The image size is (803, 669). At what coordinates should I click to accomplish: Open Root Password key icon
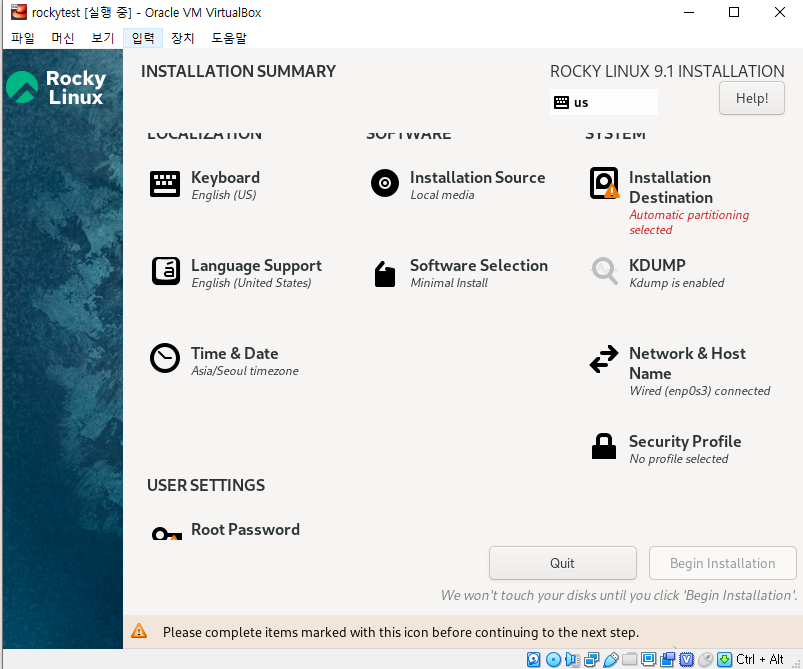[166, 534]
